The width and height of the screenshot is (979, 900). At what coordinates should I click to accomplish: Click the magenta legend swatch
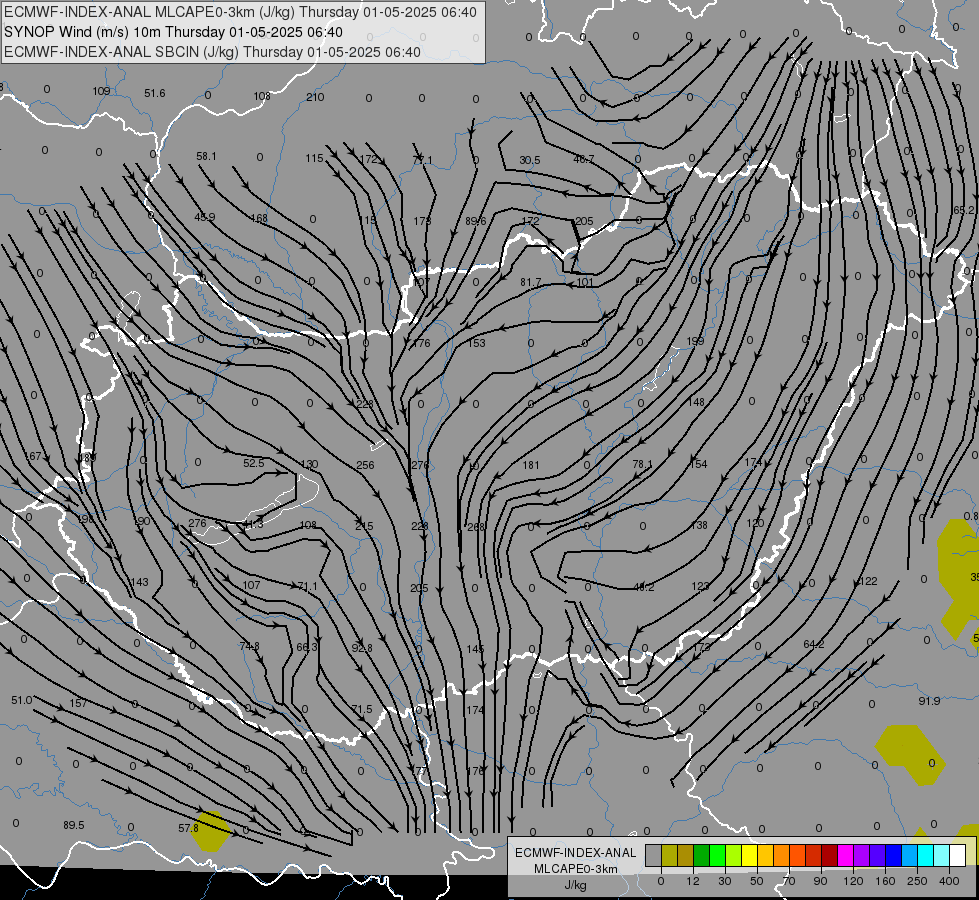click(846, 855)
